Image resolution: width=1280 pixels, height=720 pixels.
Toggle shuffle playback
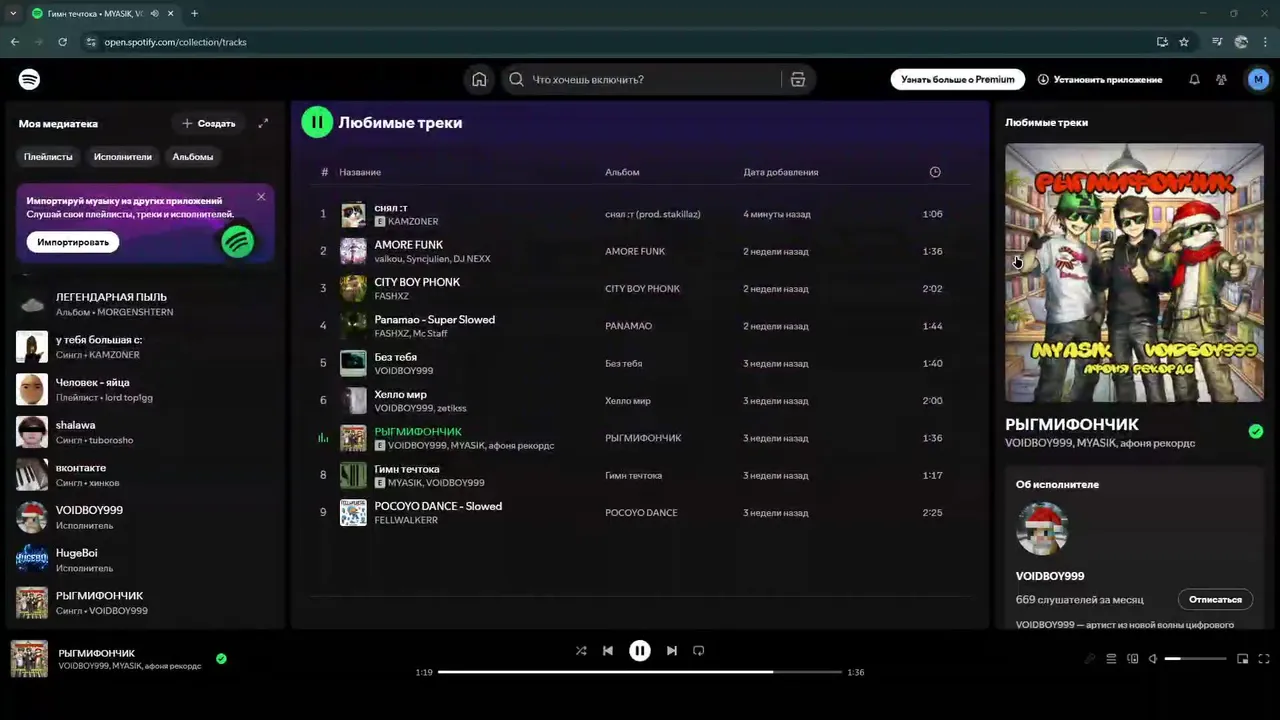coord(581,650)
